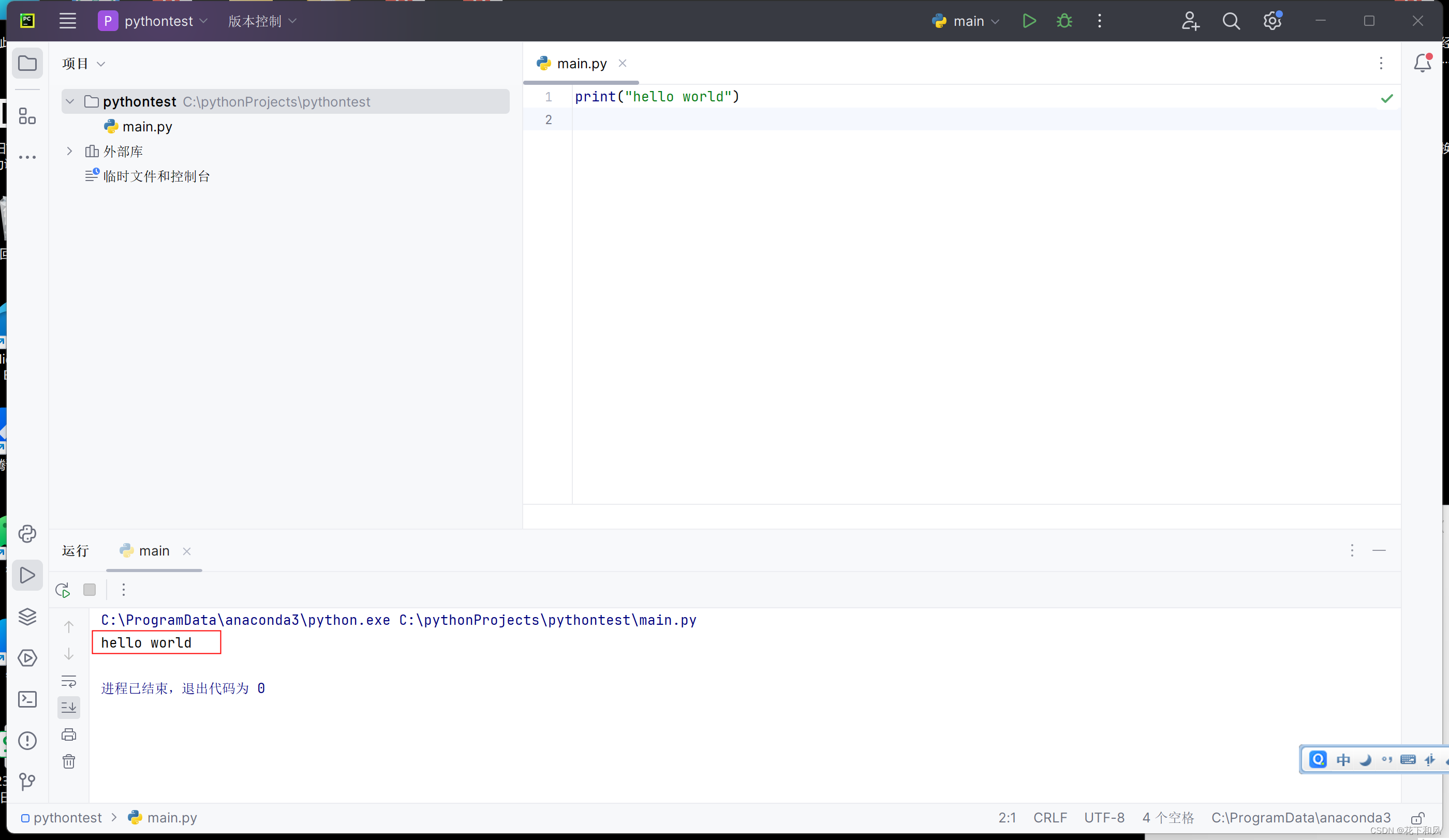Open the 版本控制 version control menu
Image resolution: width=1449 pixels, height=840 pixels.
(262, 21)
